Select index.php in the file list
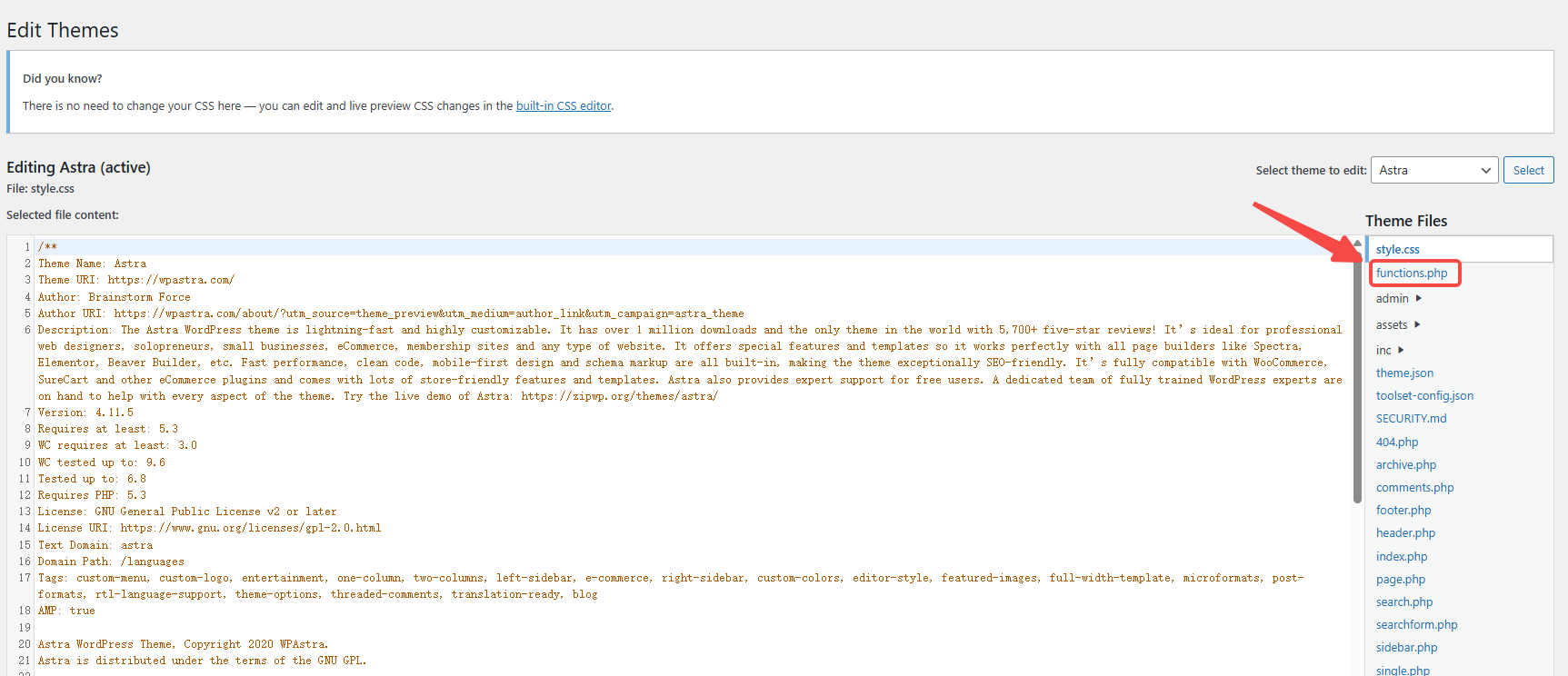 coord(1401,557)
